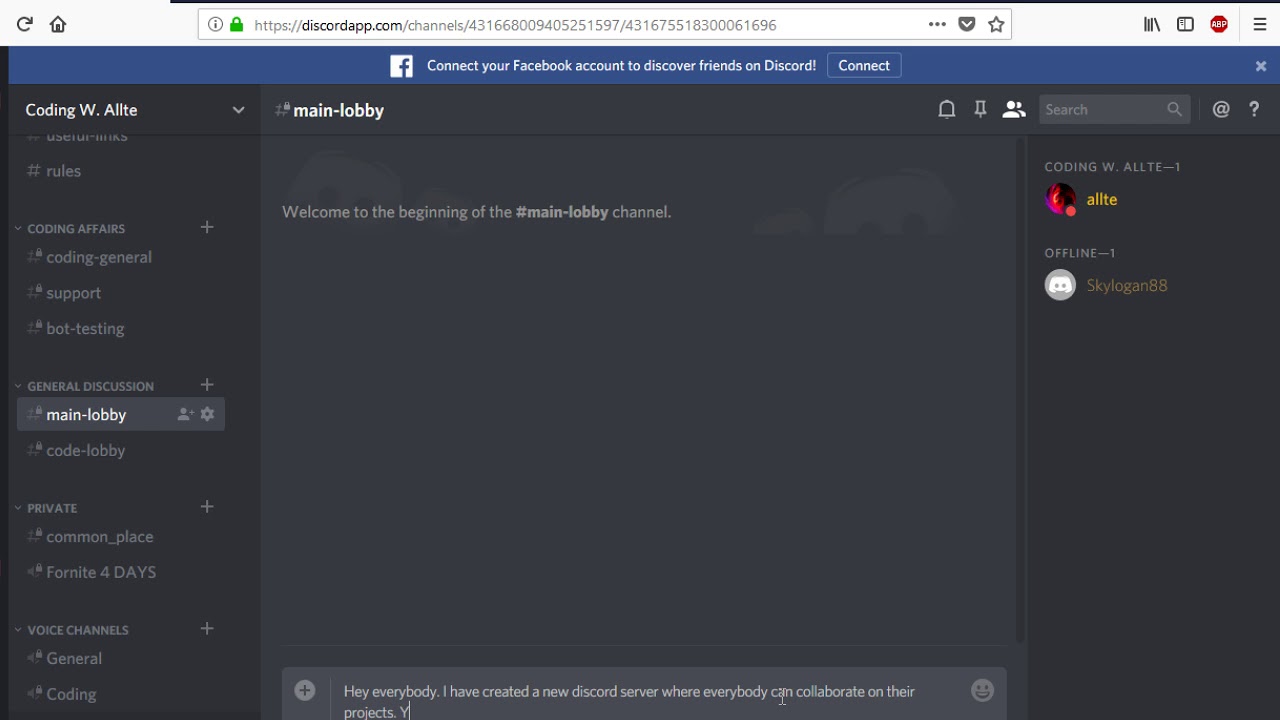Open notification settings bell icon
This screenshot has height=720, width=1280.
(946, 110)
